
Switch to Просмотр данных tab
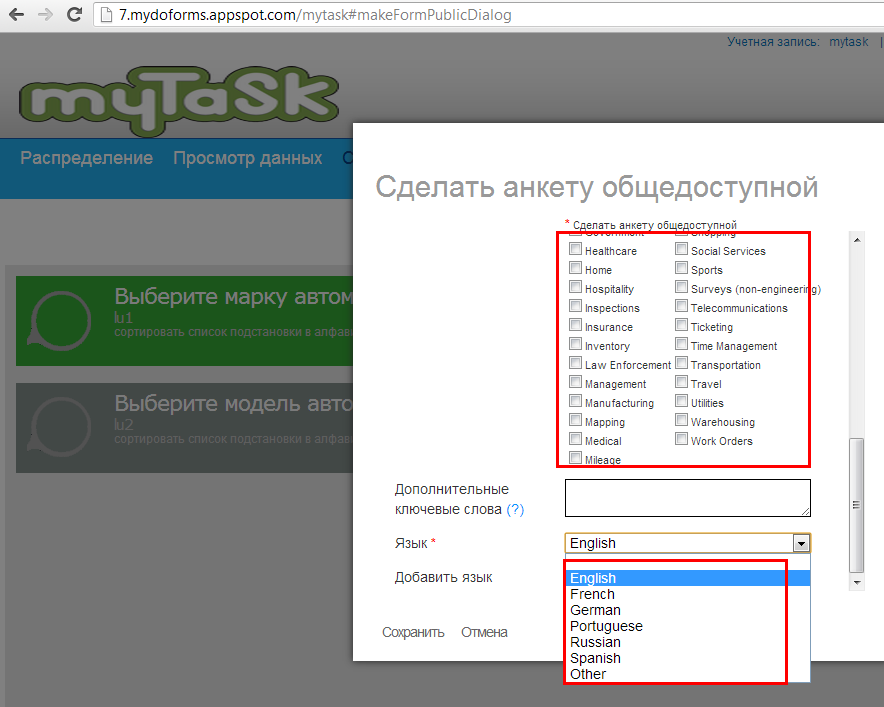(x=247, y=158)
